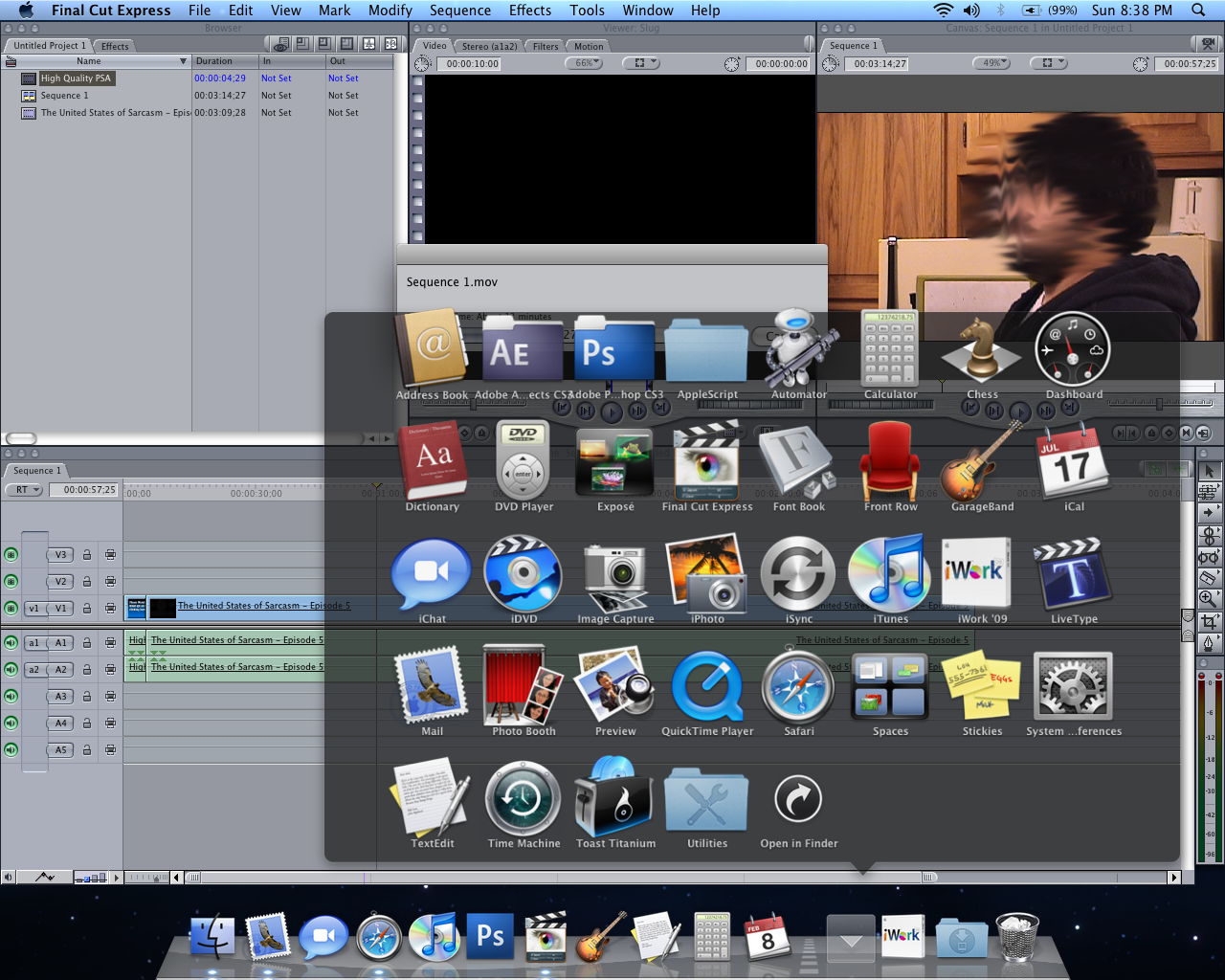Open Viewer view options pop-up
Viewport: 1225px width, 980px height.
coord(640,63)
